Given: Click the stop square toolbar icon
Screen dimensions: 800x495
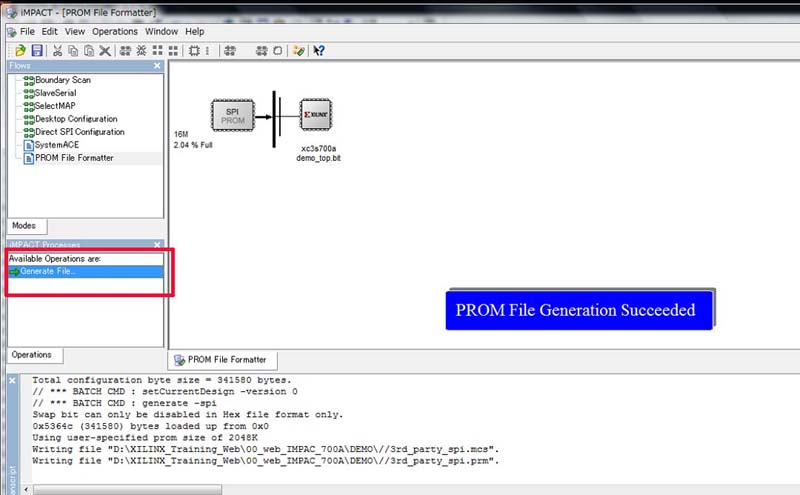Looking at the screenshot, I should [278, 51].
